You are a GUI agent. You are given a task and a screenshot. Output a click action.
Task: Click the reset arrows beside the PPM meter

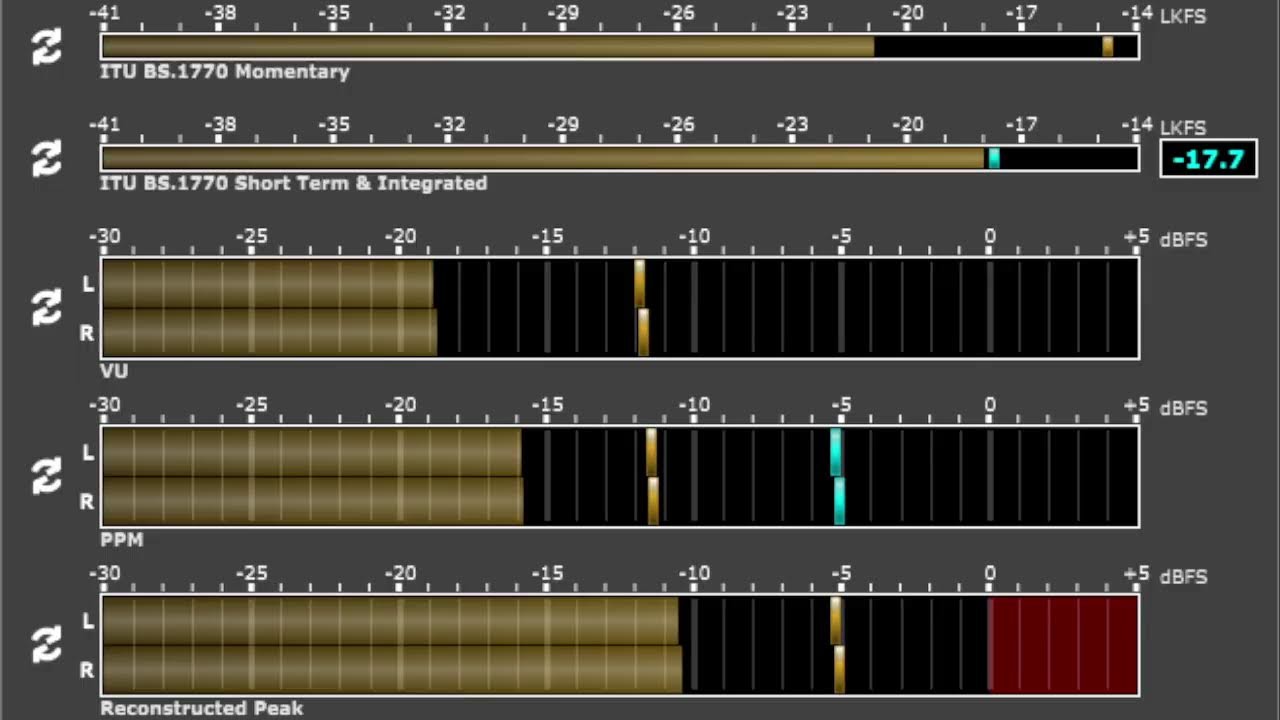47,477
